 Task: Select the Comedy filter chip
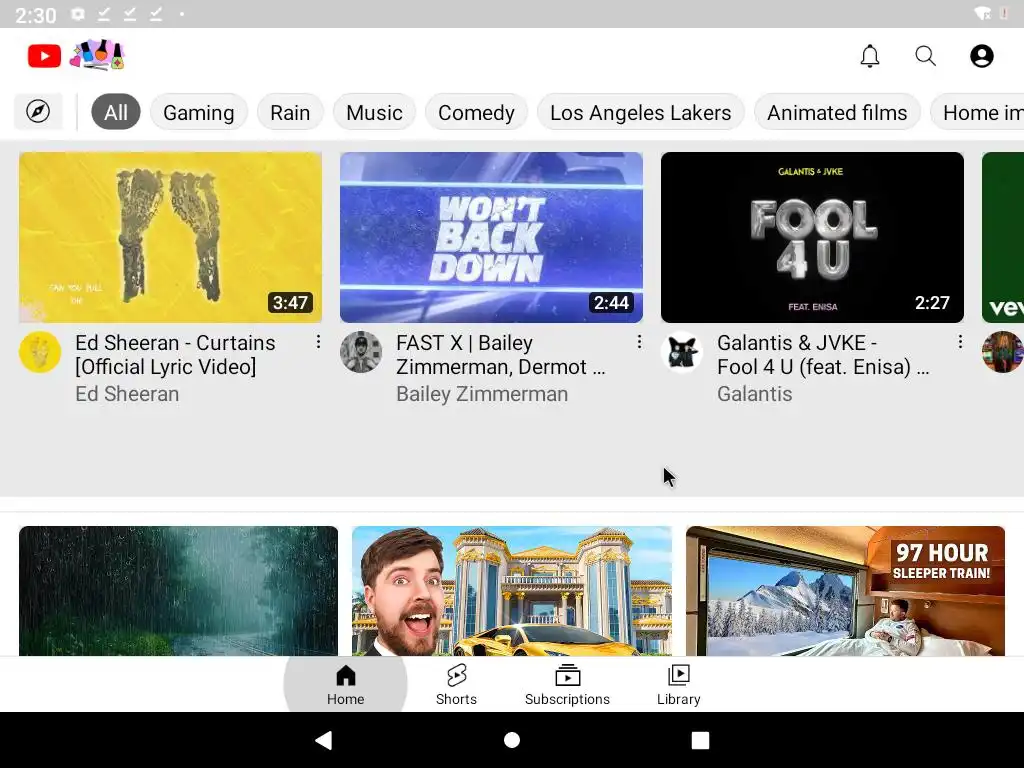(x=476, y=112)
